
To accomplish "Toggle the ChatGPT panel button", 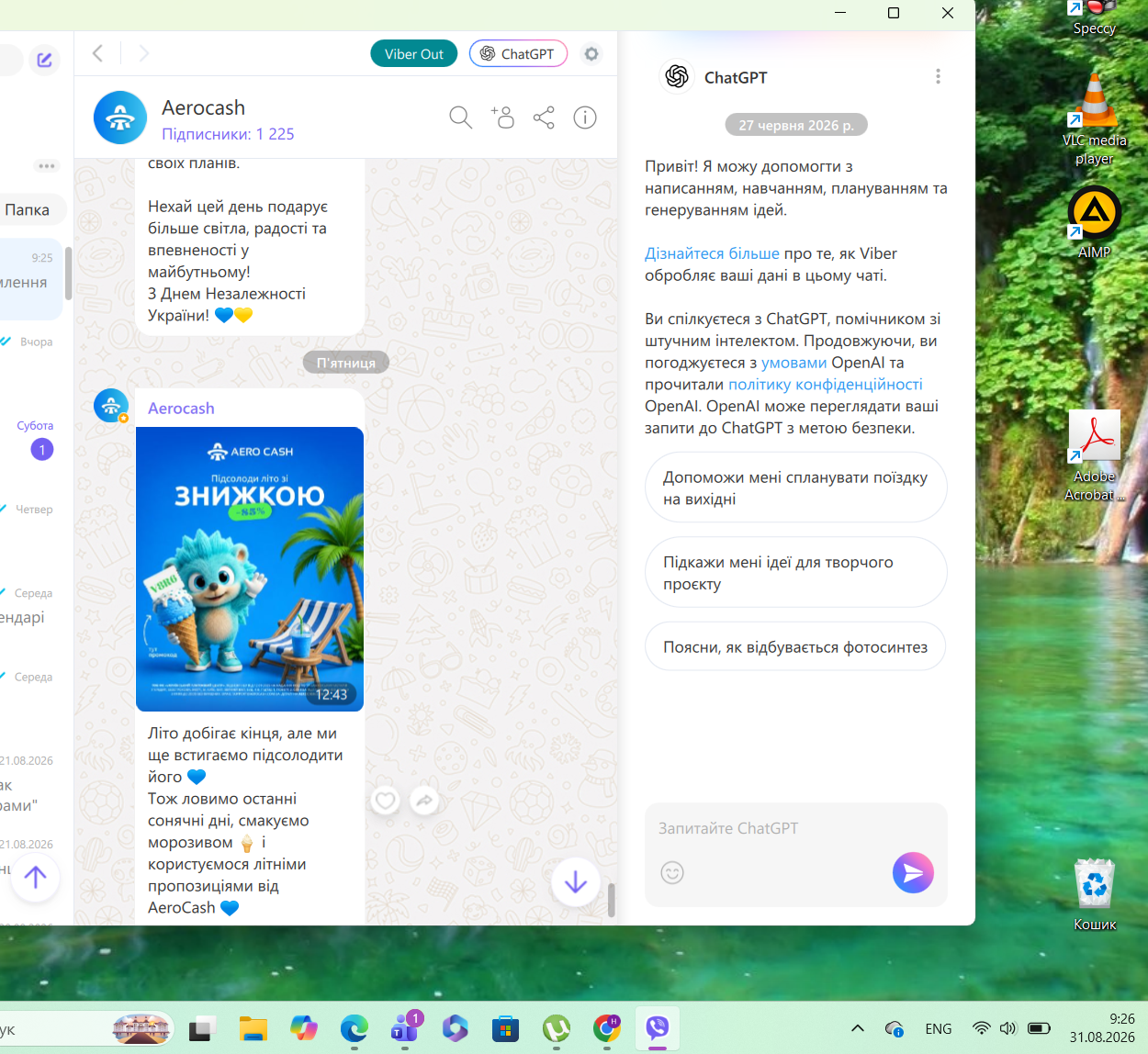I will point(518,54).
